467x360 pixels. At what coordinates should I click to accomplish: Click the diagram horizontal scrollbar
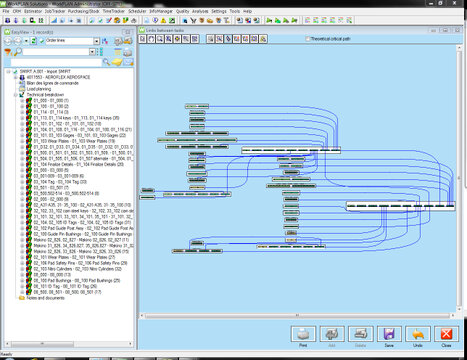[297, 315]
